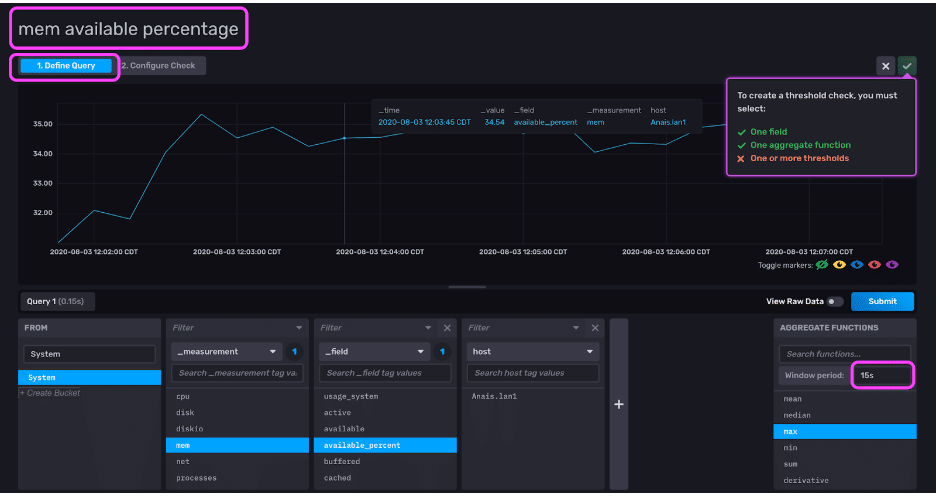940x496 pixels.
Task: Toggle the yellow marker eye
Action: click(x=839, y=264)
